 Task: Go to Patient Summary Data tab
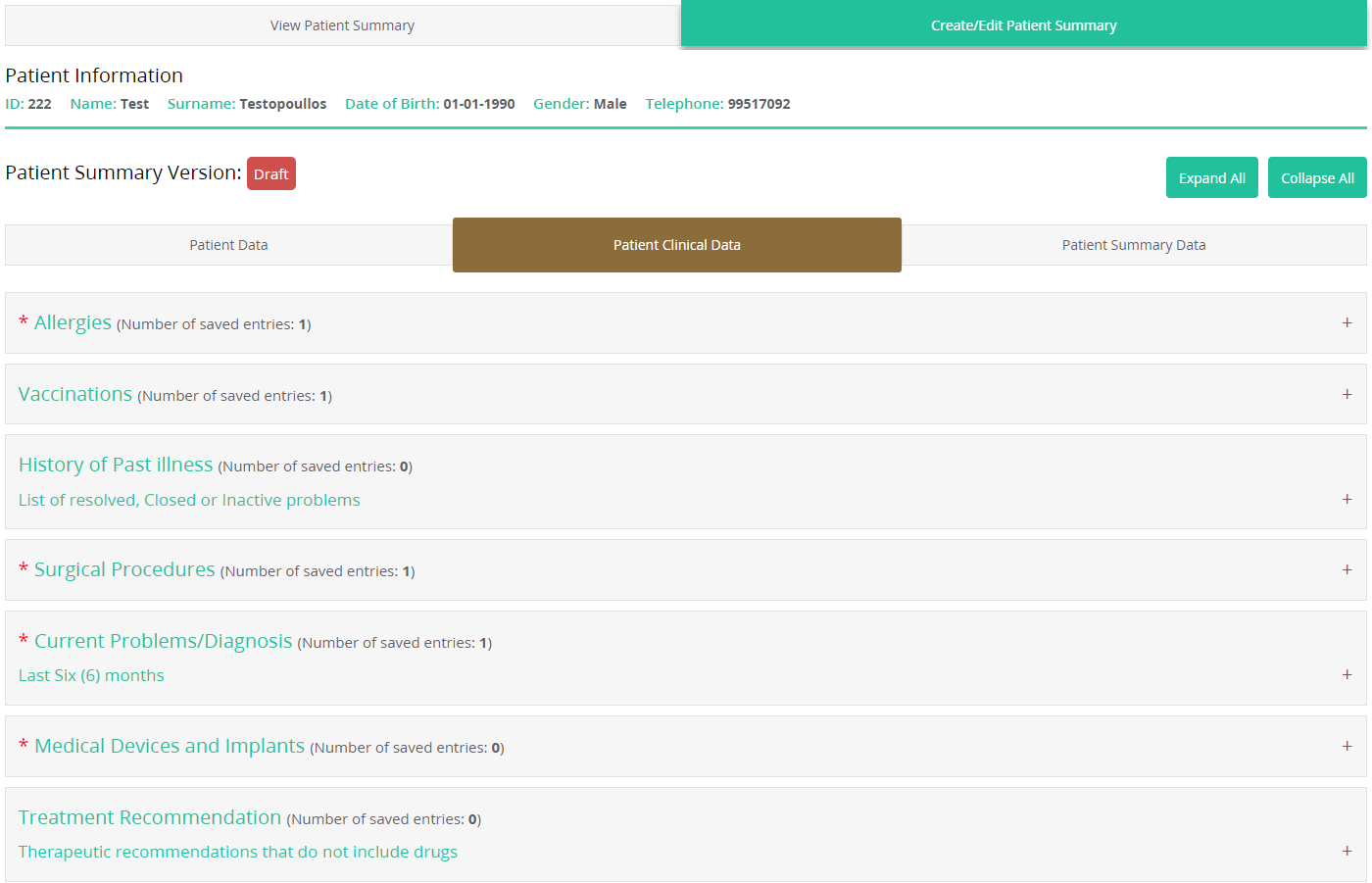pos(1133,245)
